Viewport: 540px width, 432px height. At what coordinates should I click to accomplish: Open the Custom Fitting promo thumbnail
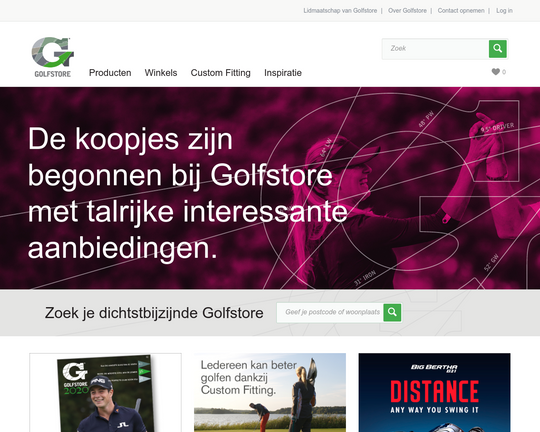(270, 393)
